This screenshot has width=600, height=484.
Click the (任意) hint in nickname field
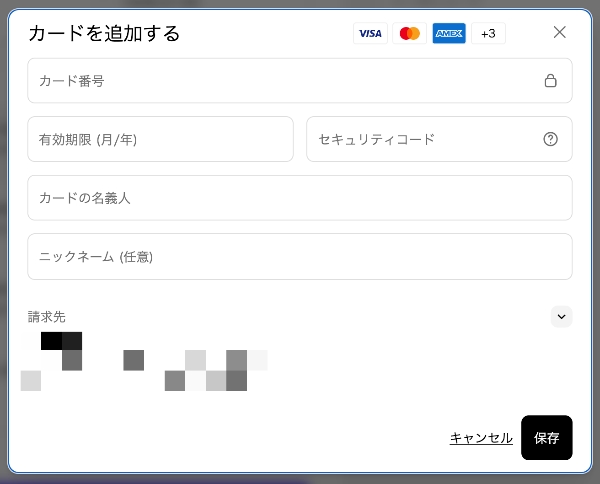coord(136,257)
